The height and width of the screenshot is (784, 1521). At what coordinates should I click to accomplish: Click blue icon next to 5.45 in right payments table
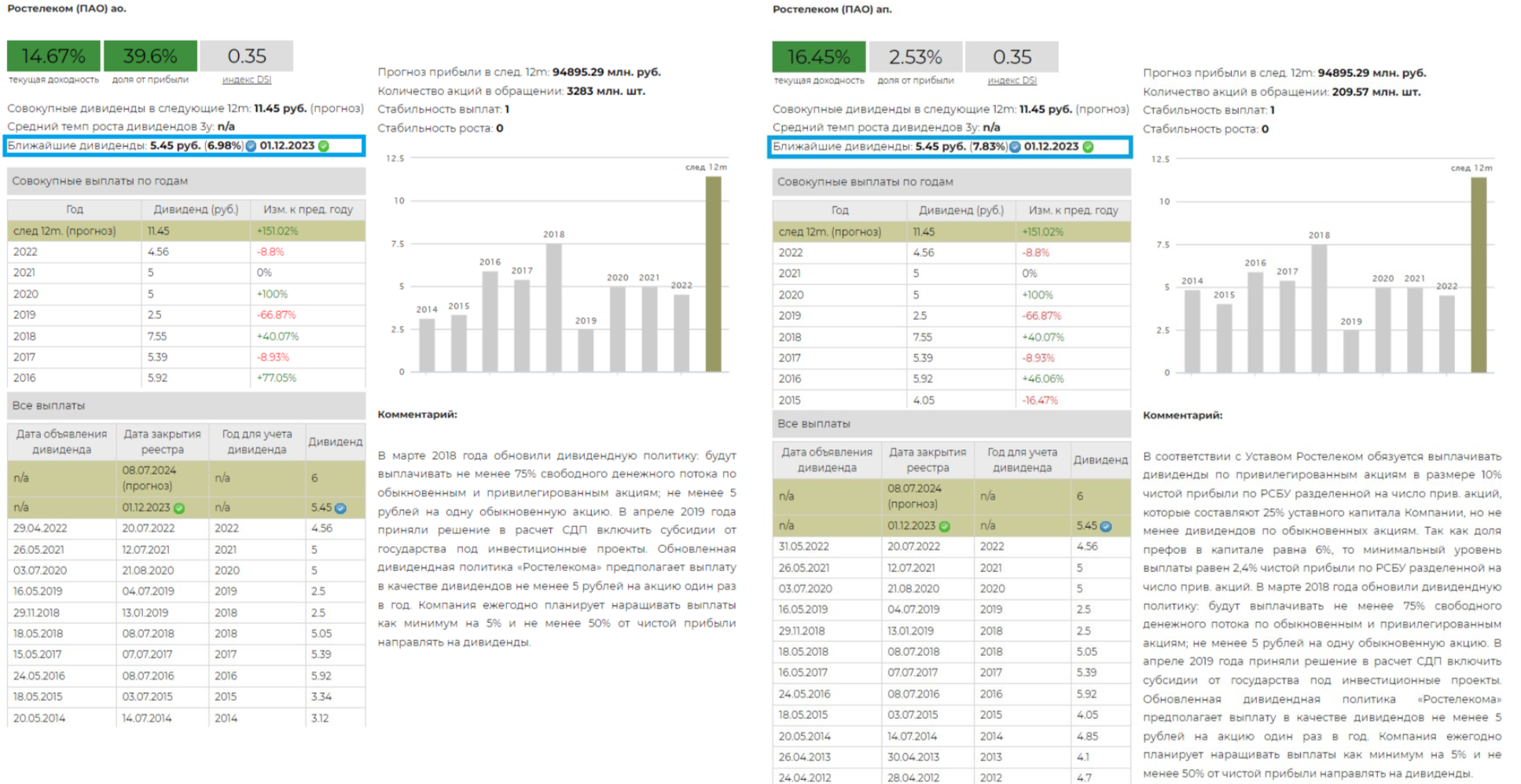coord(1106,526)
